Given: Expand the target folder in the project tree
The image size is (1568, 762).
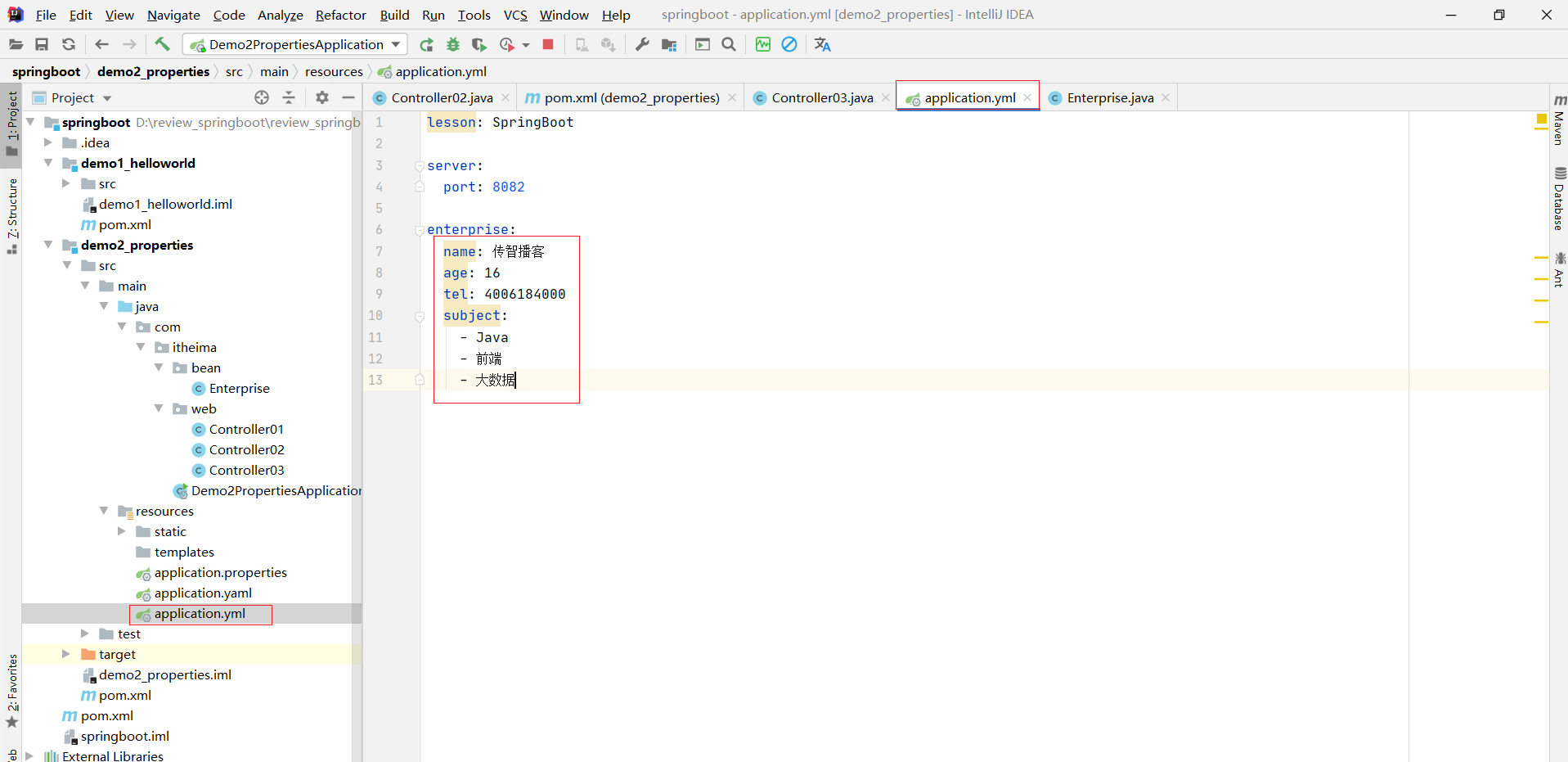Looking at the screenshot, I should 66,654.
